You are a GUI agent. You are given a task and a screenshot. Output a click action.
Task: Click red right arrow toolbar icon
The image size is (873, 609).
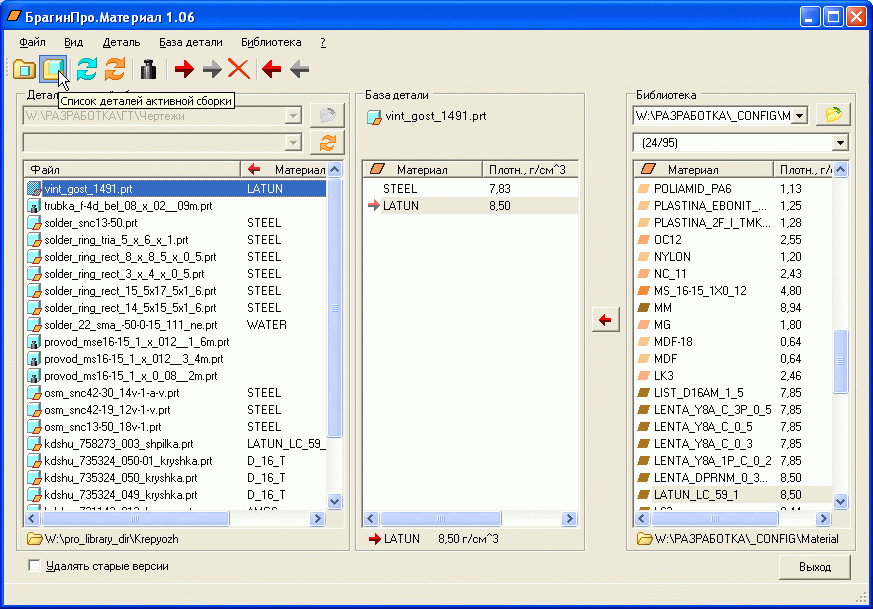point(184,70)
